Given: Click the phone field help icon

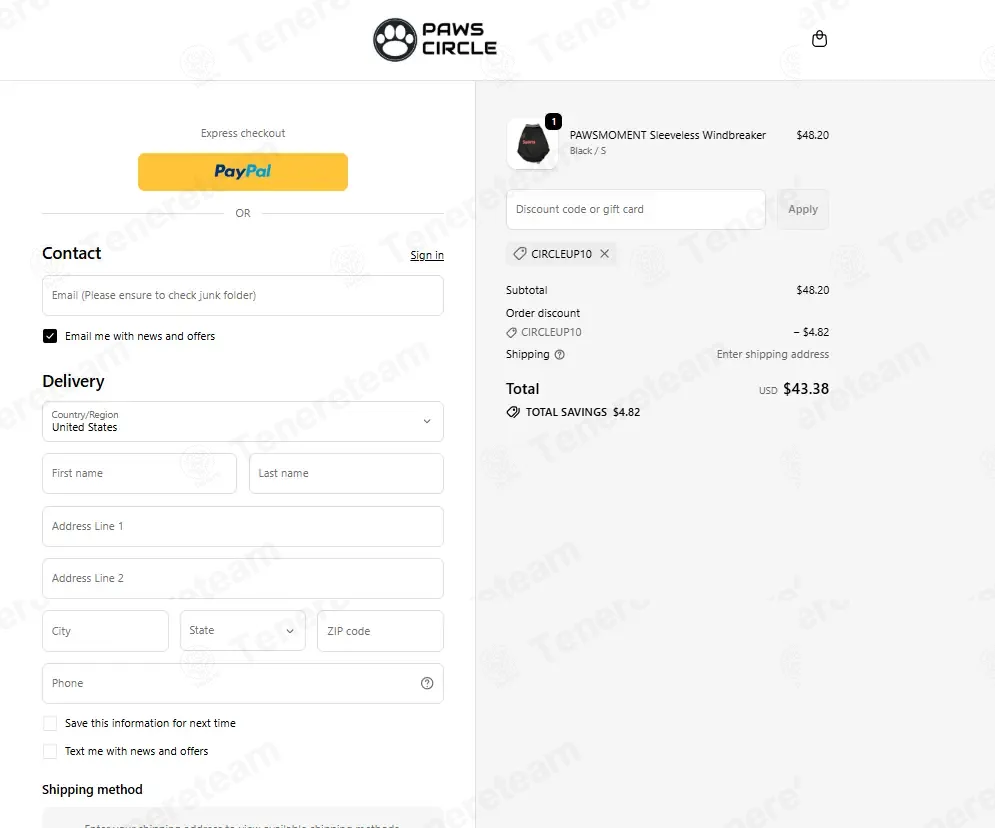Looking at the screenshot, I should tap(427, 683).
